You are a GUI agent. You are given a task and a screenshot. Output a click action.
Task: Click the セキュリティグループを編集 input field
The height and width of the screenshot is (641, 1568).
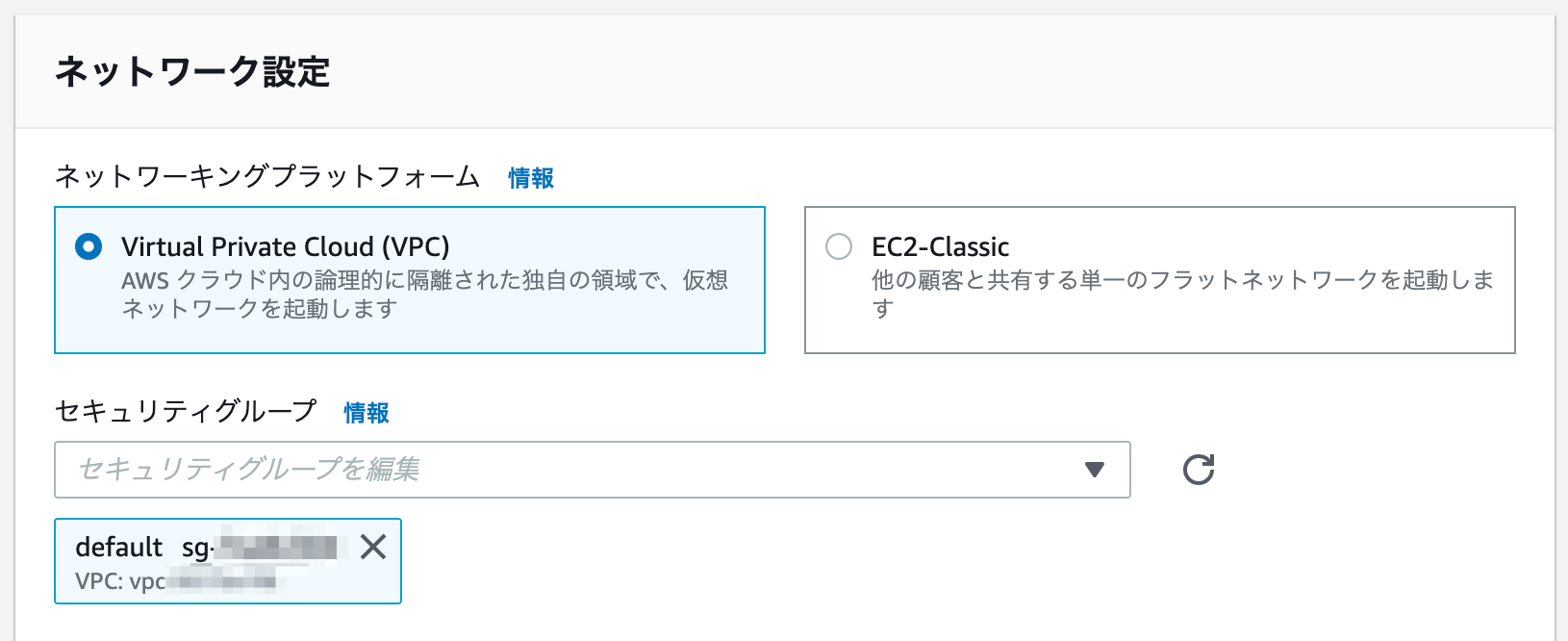coord(592,470)
